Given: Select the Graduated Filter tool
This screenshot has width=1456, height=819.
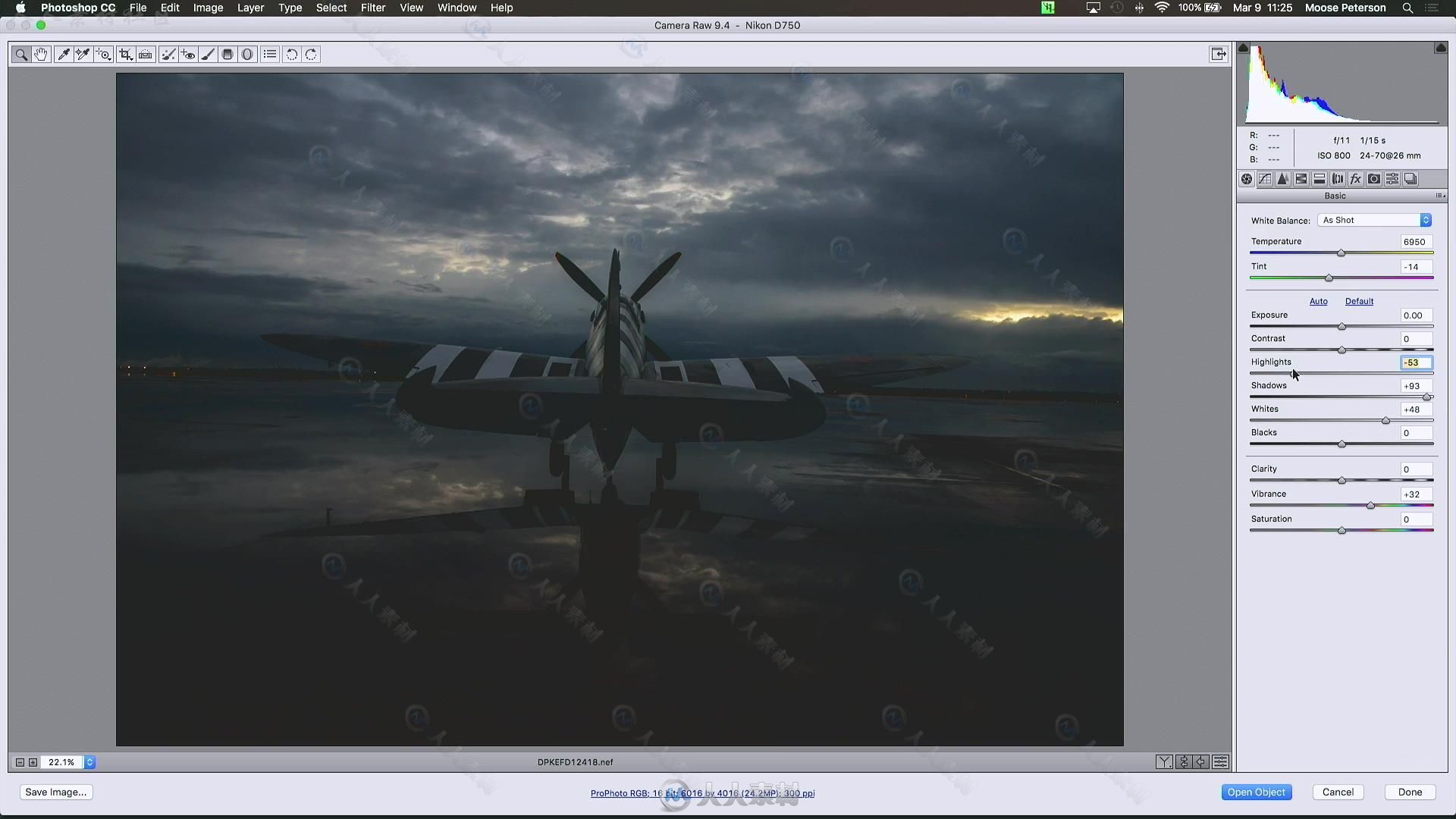Looking at the screenshot, I should 227,55.
